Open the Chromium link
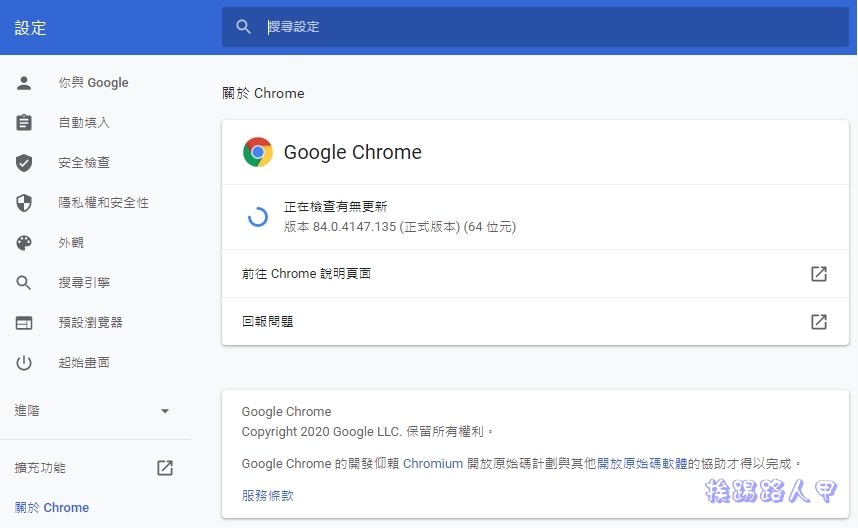The image size is (858, 528). (433, 463)
